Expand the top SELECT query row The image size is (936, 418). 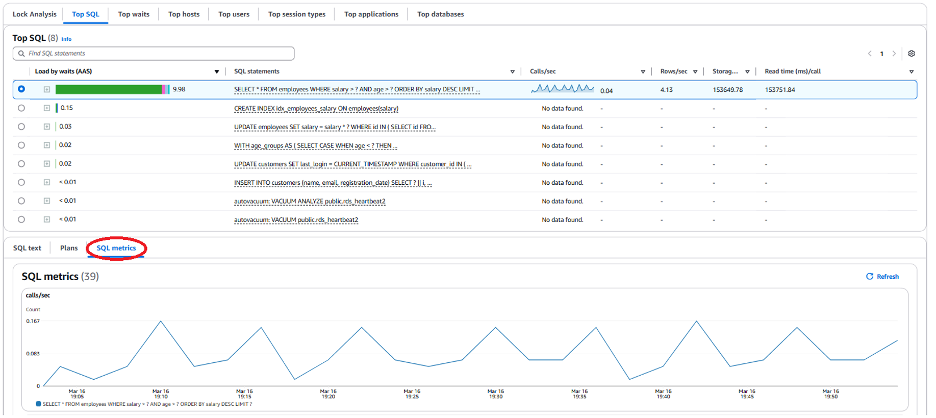(x=46, y=89)
